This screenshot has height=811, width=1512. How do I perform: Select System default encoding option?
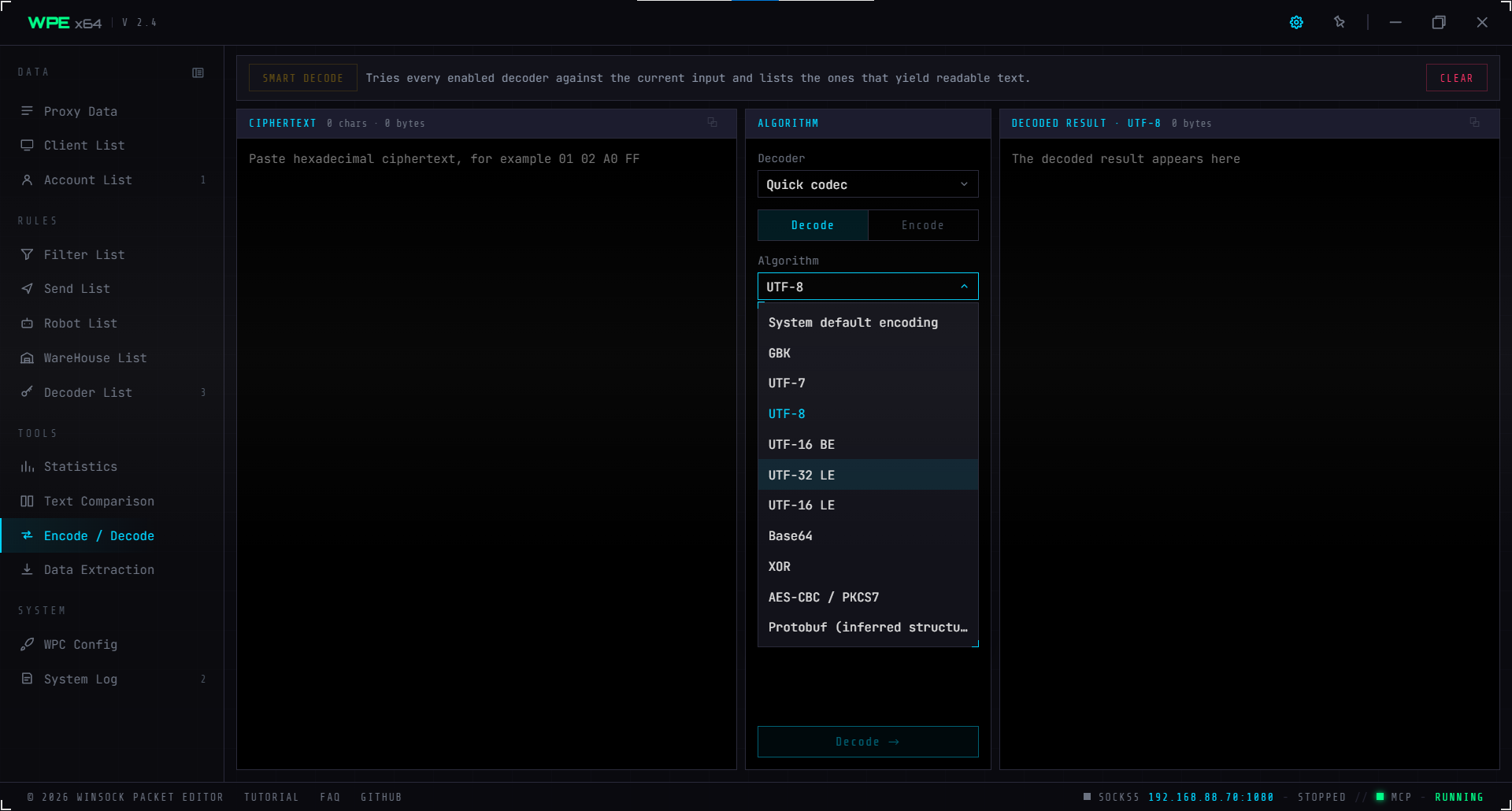coord(868,323)
